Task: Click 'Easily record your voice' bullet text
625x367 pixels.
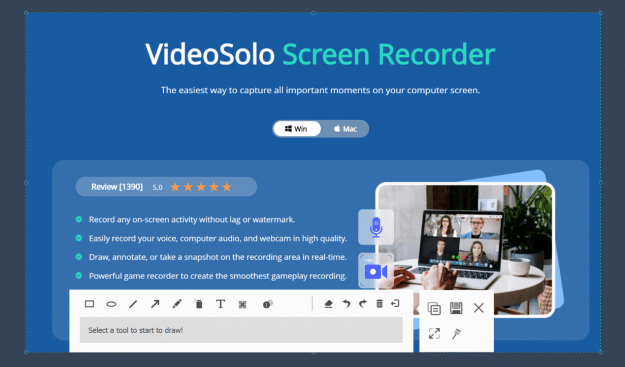Action: pyautogui.click(x=218, y=238)
